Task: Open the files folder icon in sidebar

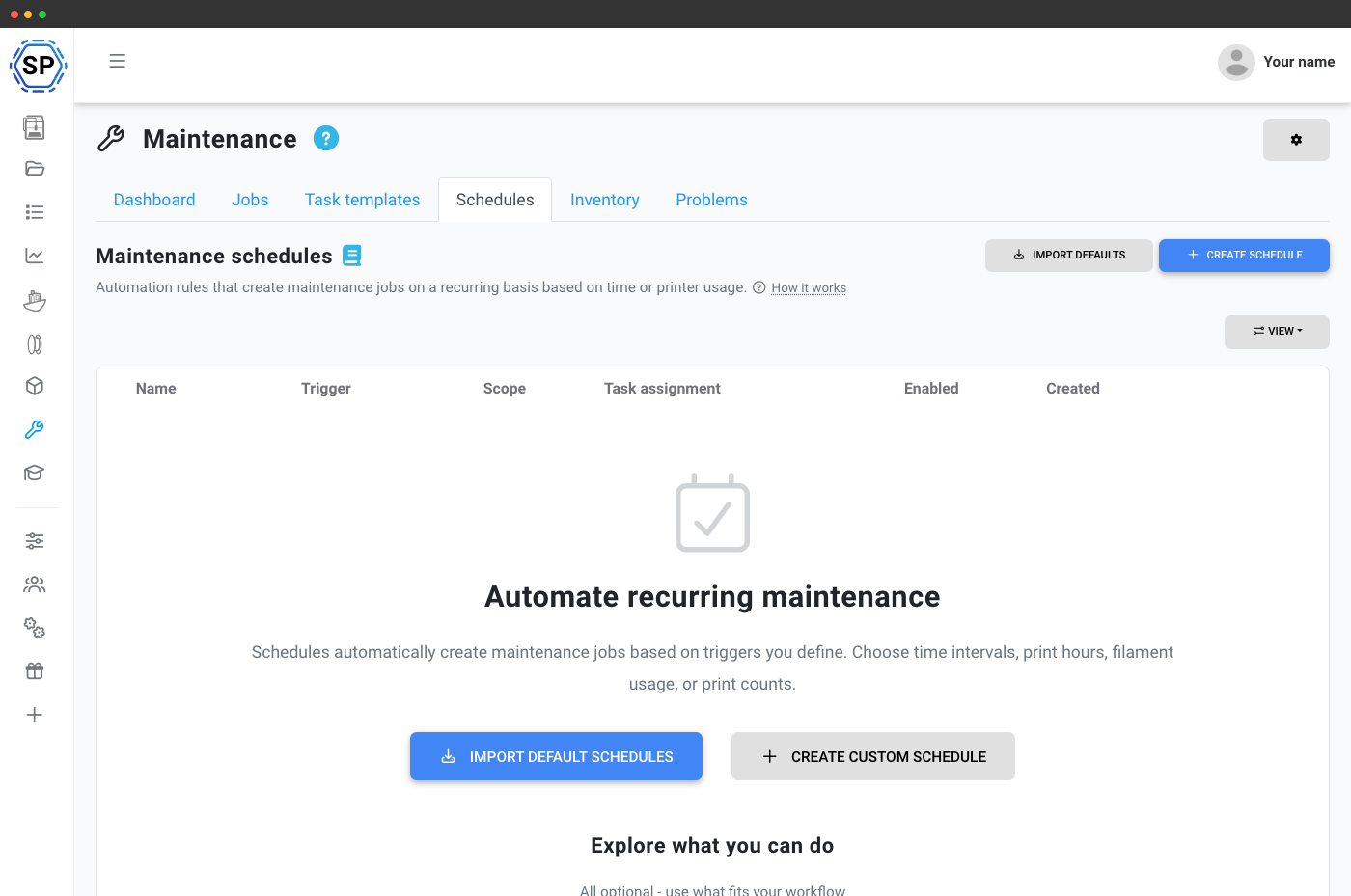Action: 35,169
